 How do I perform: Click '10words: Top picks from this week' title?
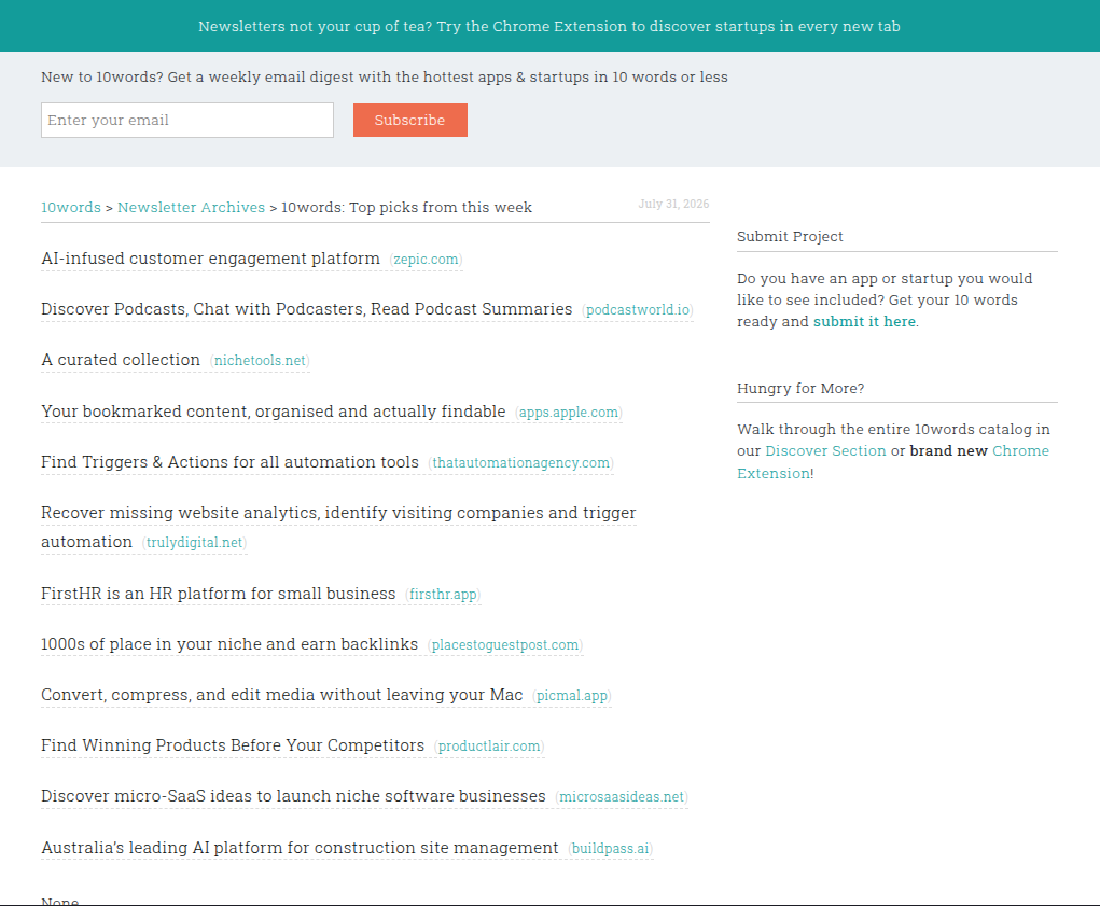point(406,207)
